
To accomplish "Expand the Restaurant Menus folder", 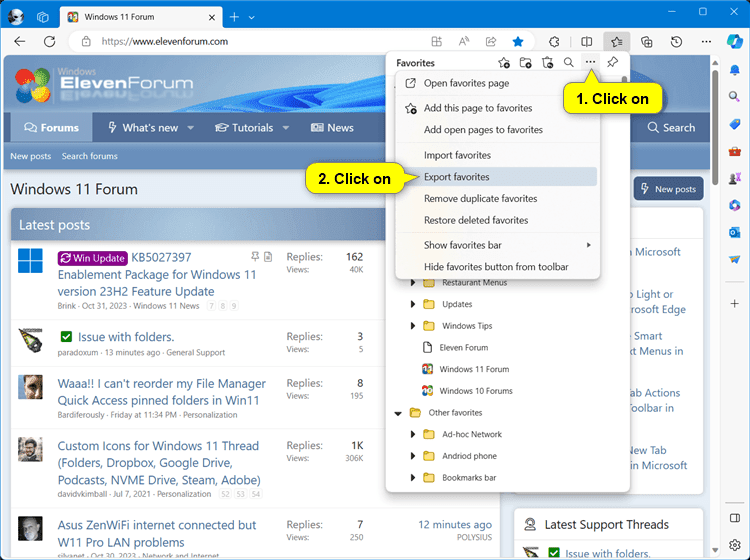I will (x=413, y=283).
